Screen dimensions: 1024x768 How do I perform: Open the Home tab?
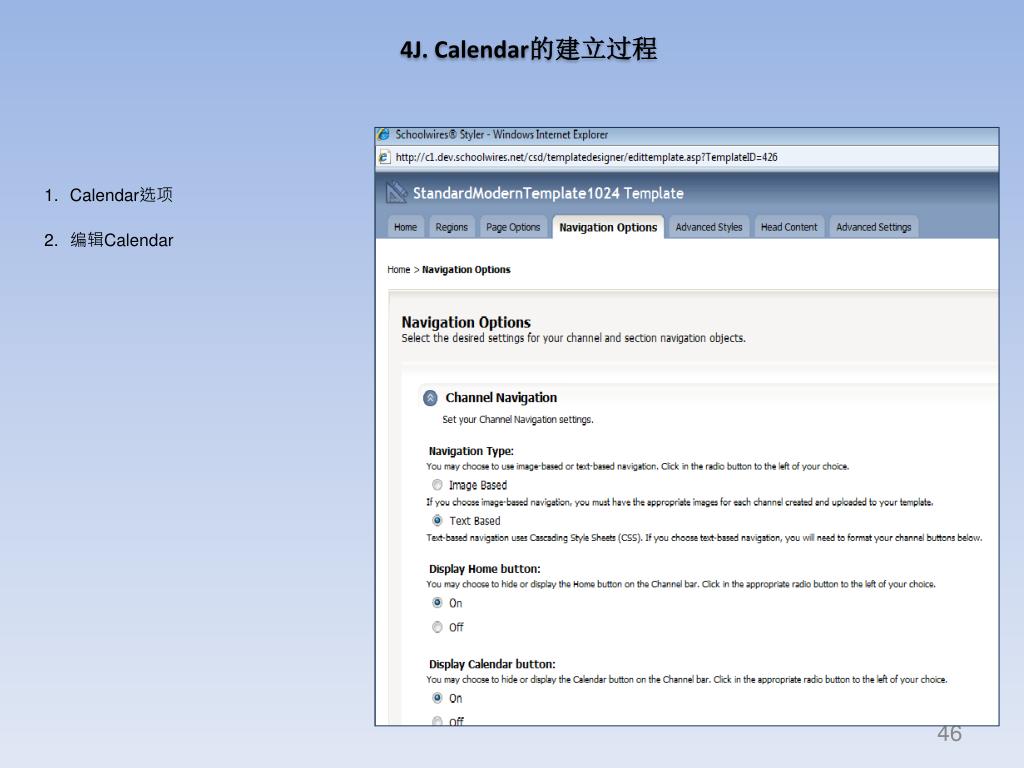tap(405, 227)
